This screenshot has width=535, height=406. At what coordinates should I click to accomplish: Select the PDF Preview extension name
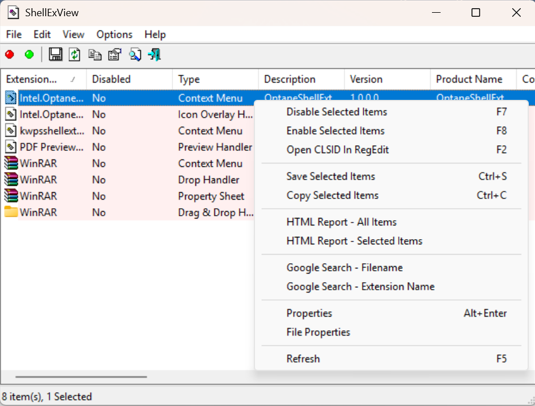[x=52, y=147]
